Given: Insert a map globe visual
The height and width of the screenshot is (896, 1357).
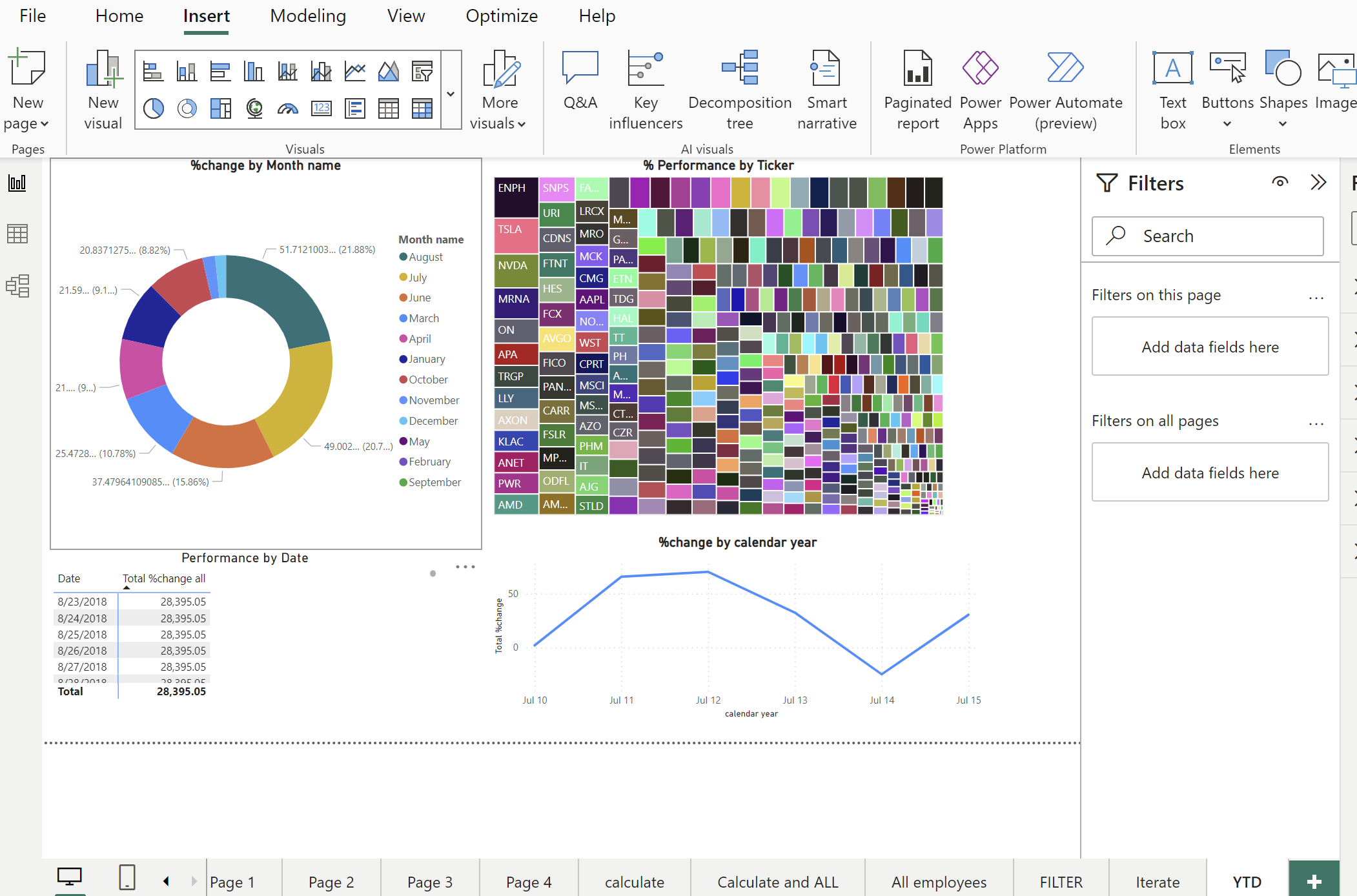Looking at the screenshot, I should pos(254,108).
